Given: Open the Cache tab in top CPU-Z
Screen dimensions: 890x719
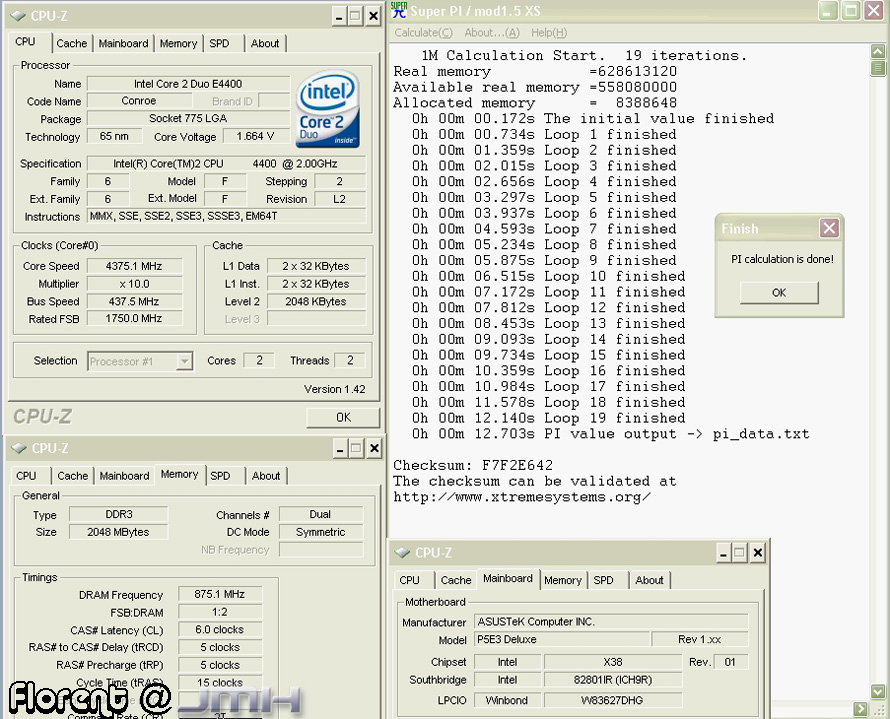Looking at the screenshot, I should (x=72, y=43).
